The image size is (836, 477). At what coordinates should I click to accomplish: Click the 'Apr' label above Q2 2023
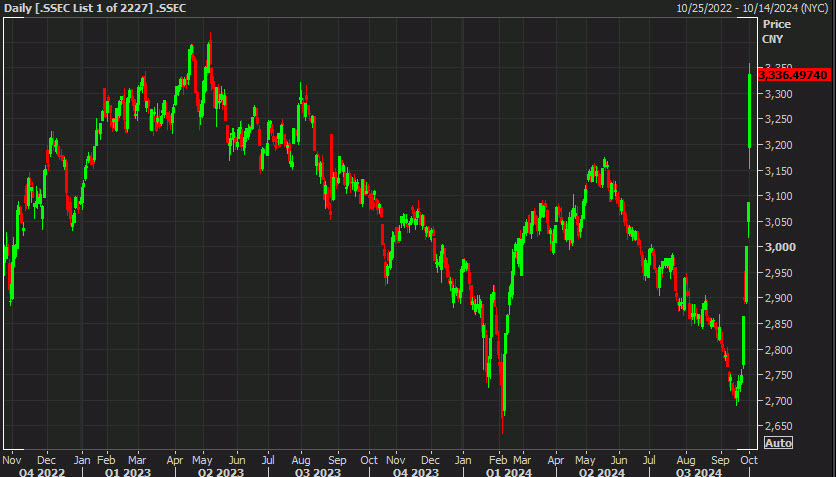click(x=175, y=460)
